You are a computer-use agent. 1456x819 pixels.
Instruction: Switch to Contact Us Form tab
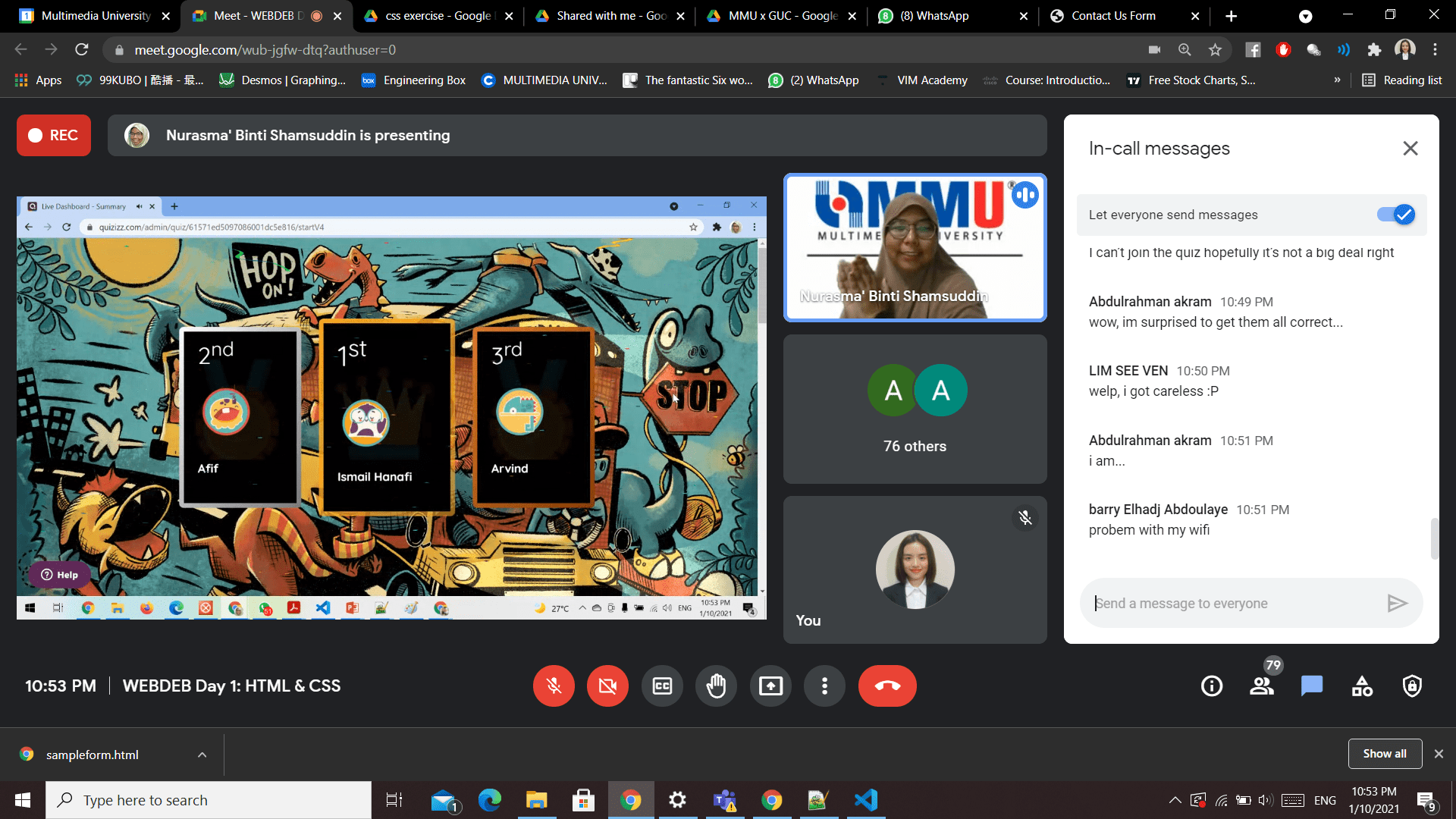coord(1124,16)
